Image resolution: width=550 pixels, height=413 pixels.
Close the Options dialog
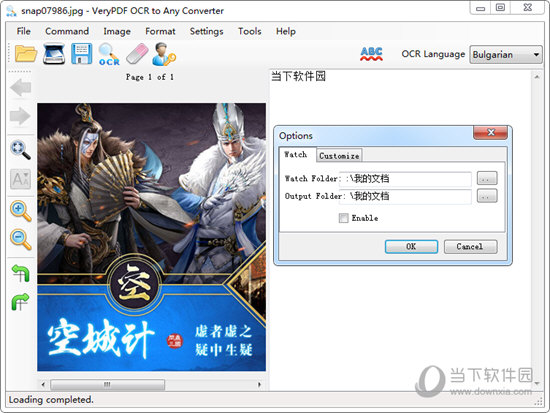491,133
